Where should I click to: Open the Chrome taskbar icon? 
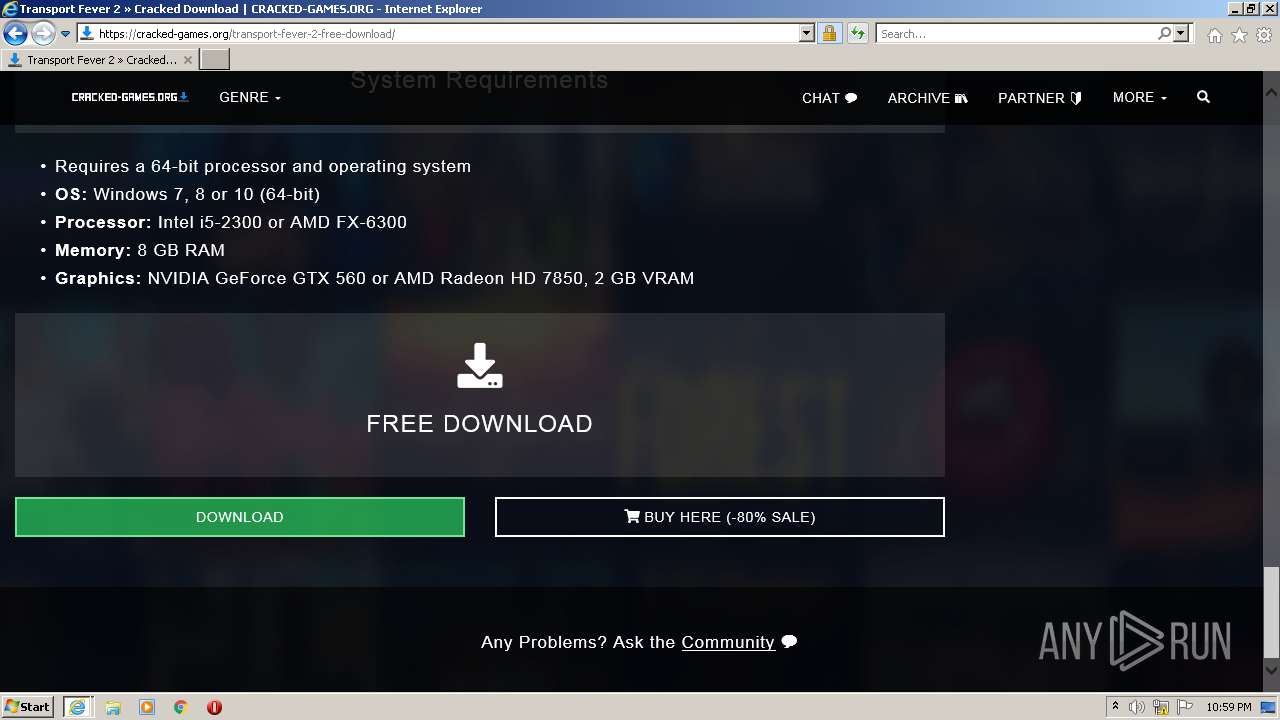(181, 707)
